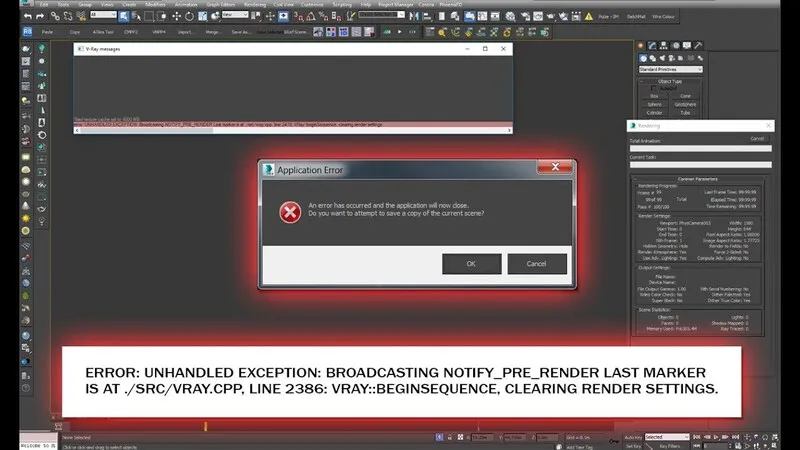
Task: Select the Bind to Space Warp tool
Action: (x=81, y=16)
